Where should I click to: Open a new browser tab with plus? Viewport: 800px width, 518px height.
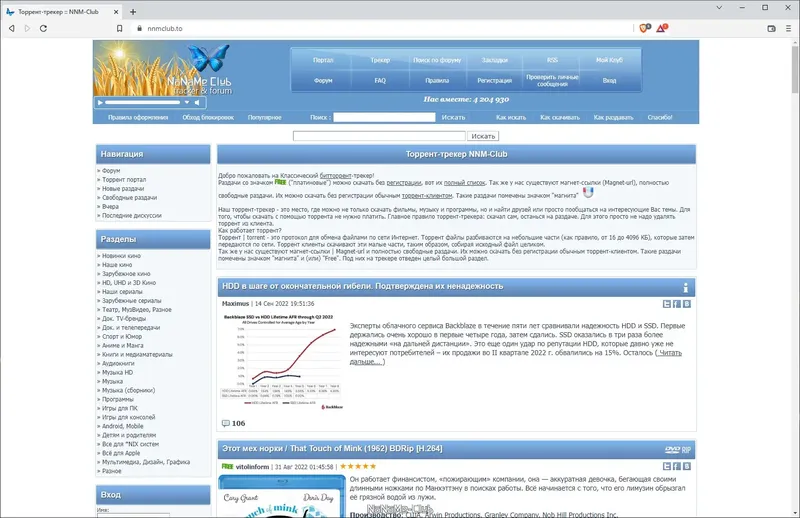(x=133, y=12)
